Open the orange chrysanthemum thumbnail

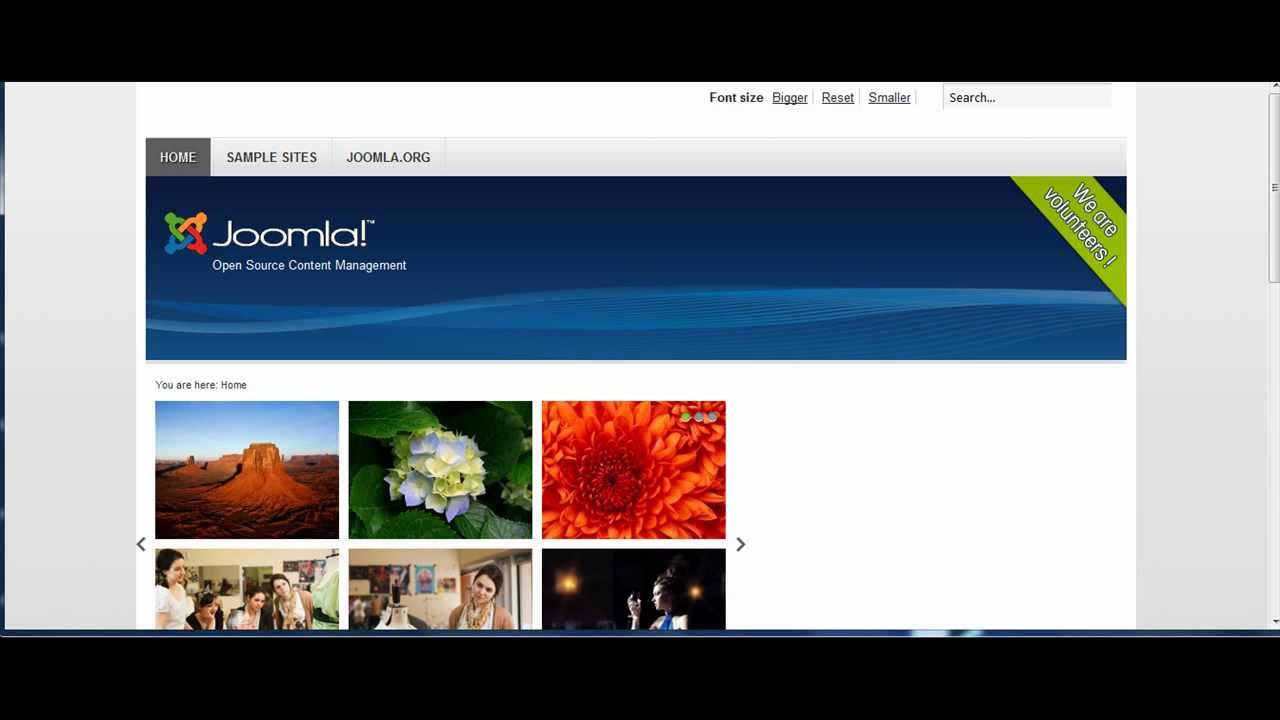pos(633,470)
